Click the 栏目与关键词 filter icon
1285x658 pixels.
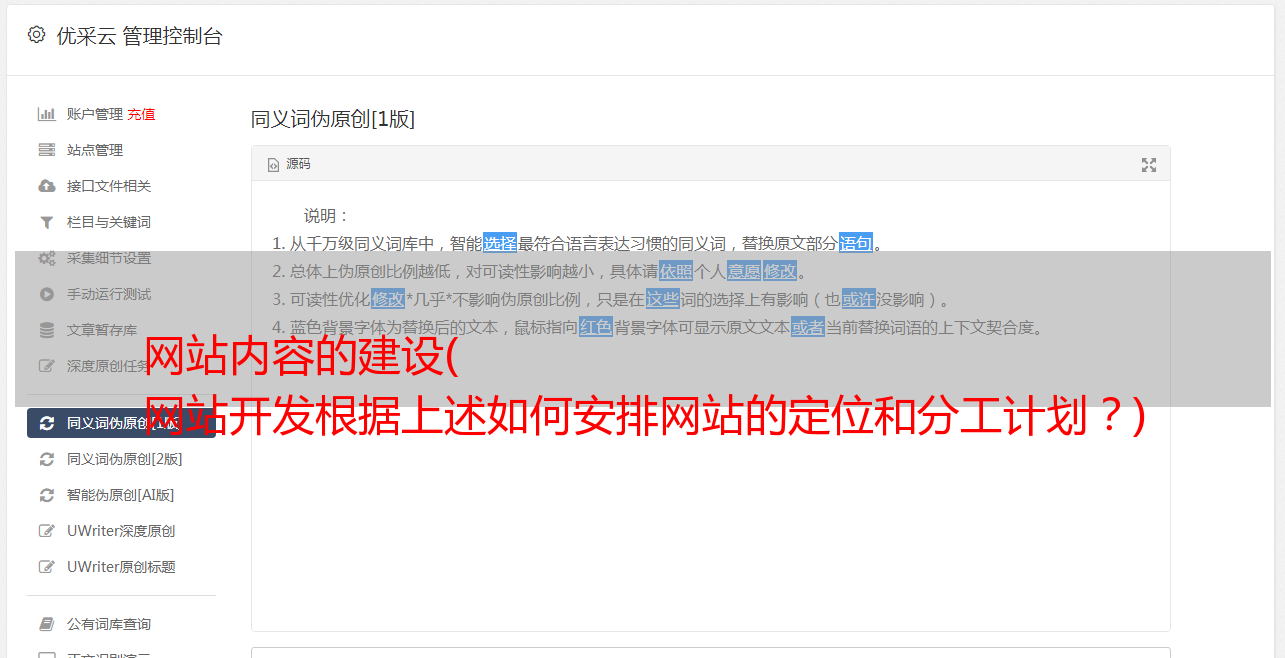[x=46, y=222]
